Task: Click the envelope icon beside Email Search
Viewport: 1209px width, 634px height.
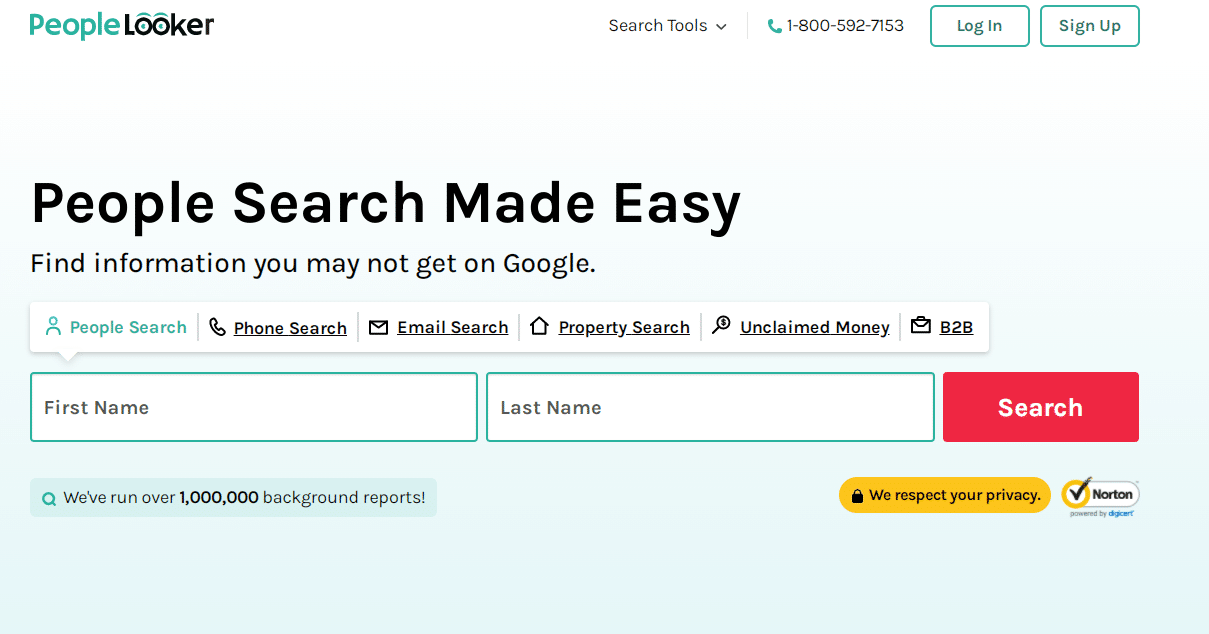Action: [x=378, y=327]
